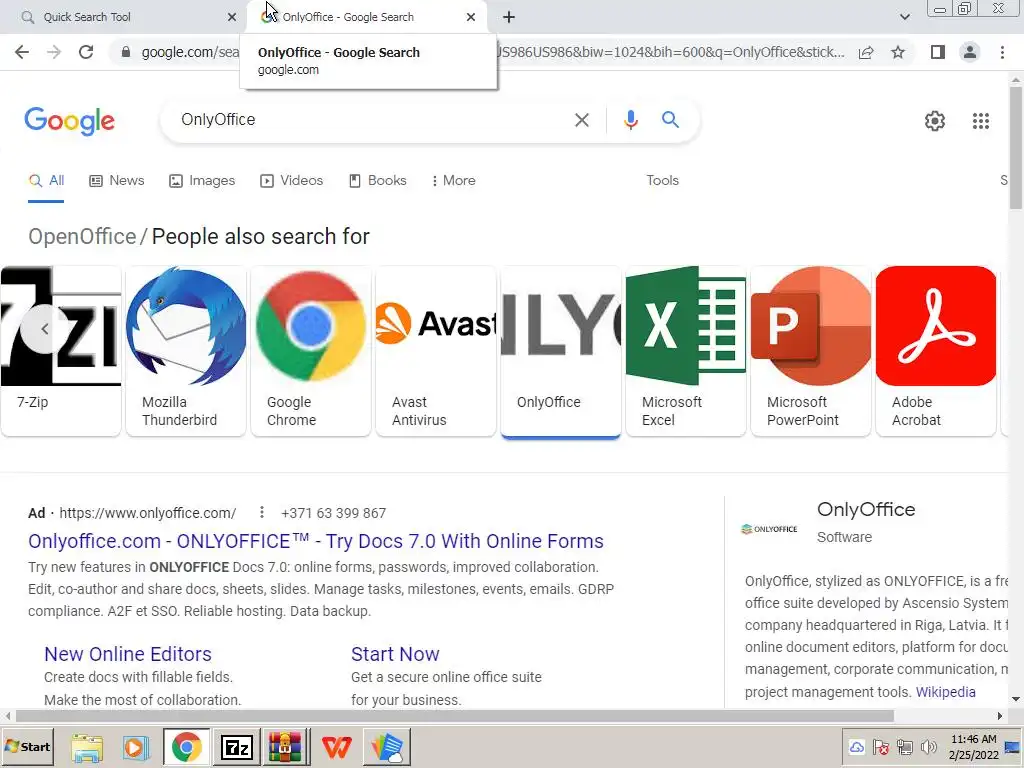
Task: Select the Google Chrome card
Action: click(311, 351)
